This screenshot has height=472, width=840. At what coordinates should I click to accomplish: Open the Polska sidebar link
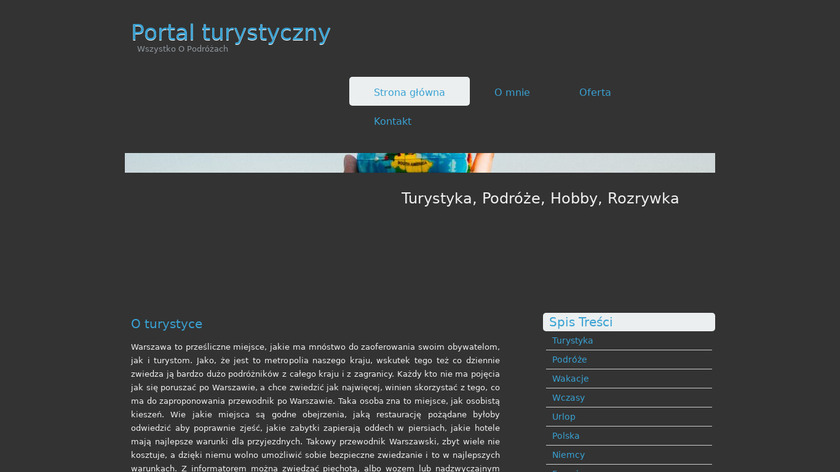point(565,436)
